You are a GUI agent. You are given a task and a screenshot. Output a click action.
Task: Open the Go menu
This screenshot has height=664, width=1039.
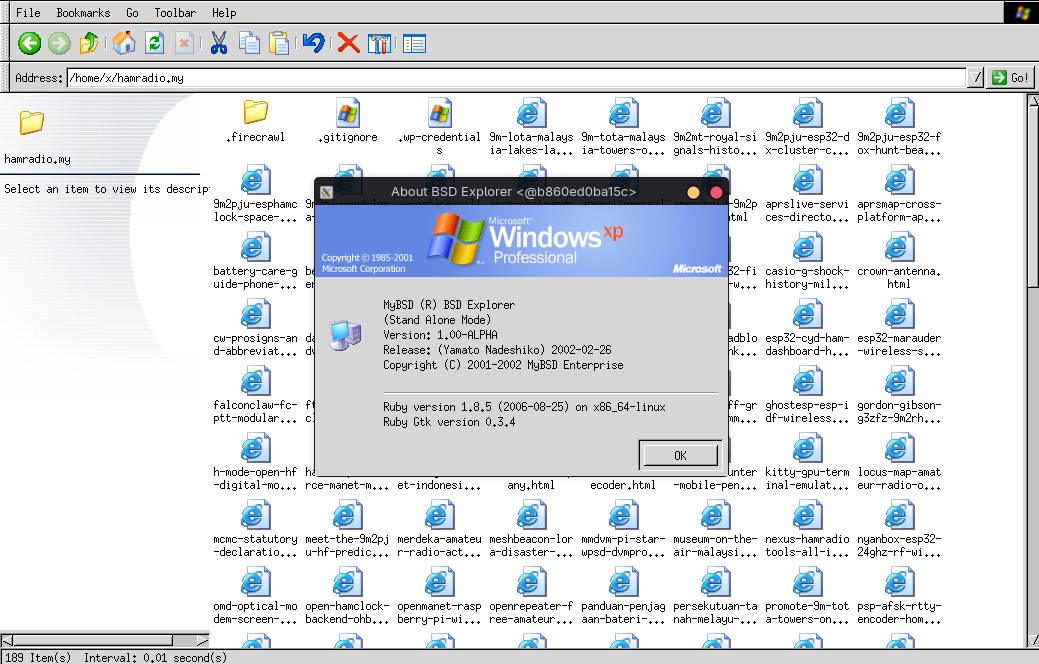133,13
